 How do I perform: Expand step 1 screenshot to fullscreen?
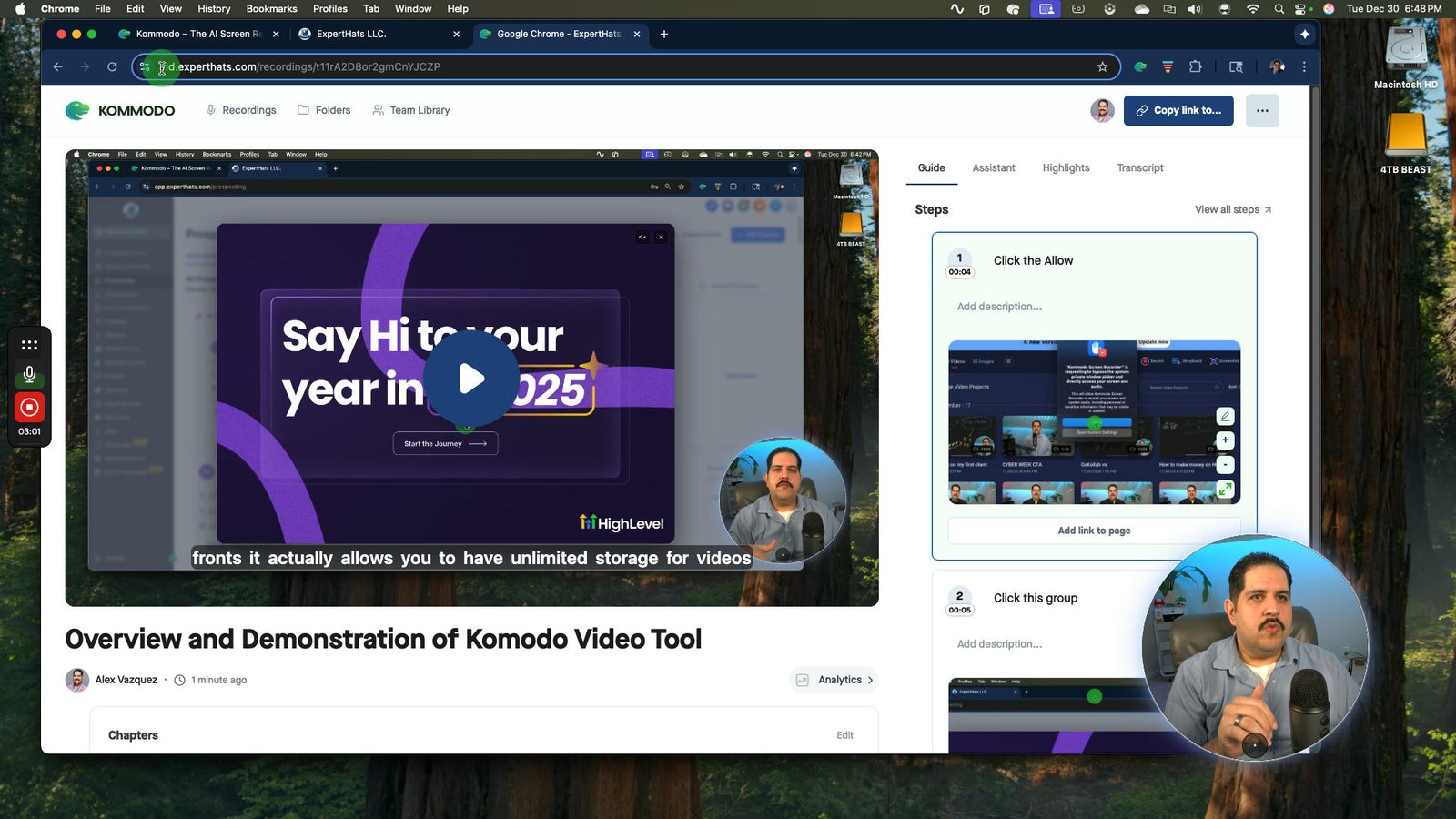1226,490
